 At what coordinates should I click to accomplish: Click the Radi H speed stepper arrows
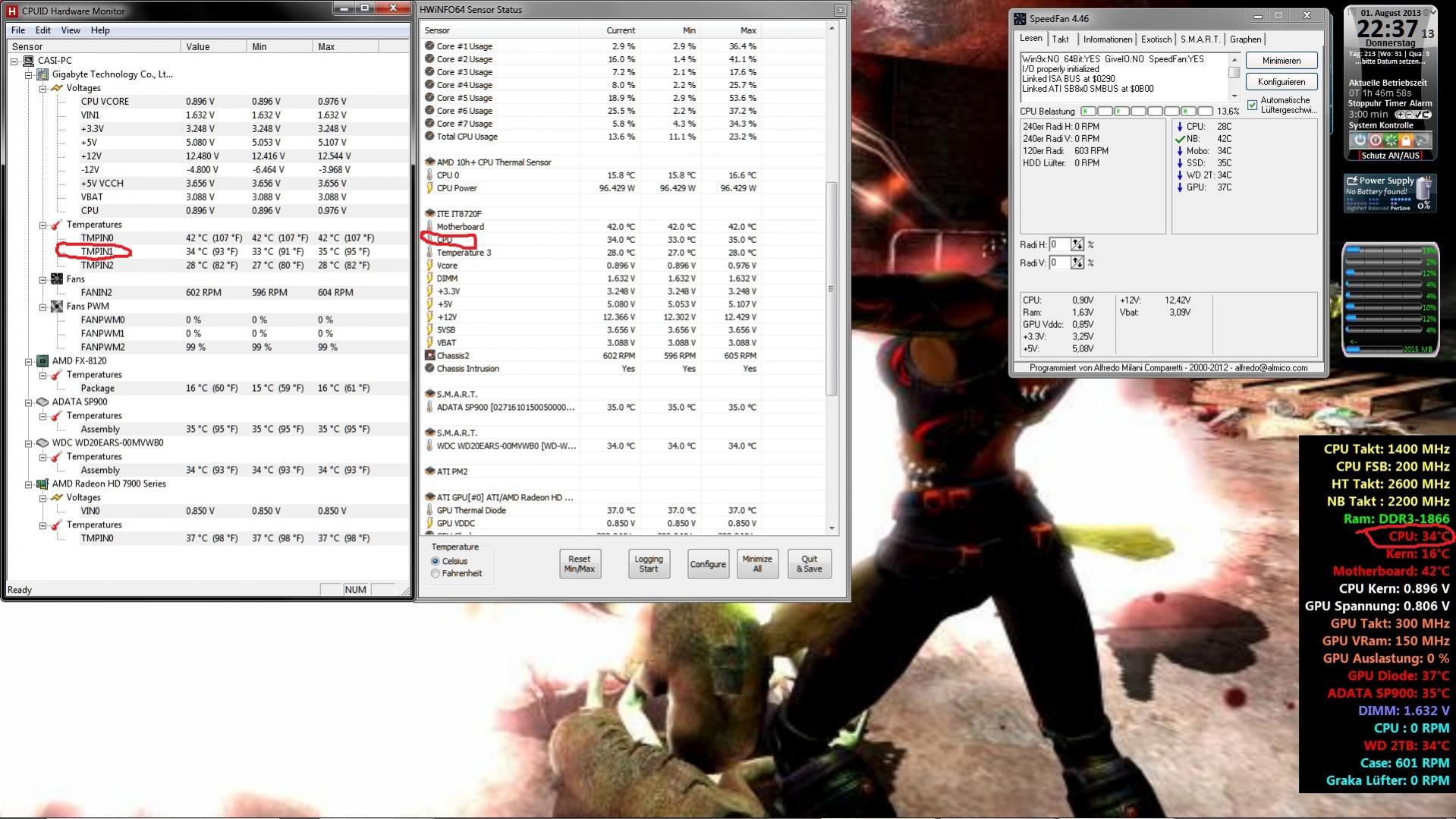1077,244
